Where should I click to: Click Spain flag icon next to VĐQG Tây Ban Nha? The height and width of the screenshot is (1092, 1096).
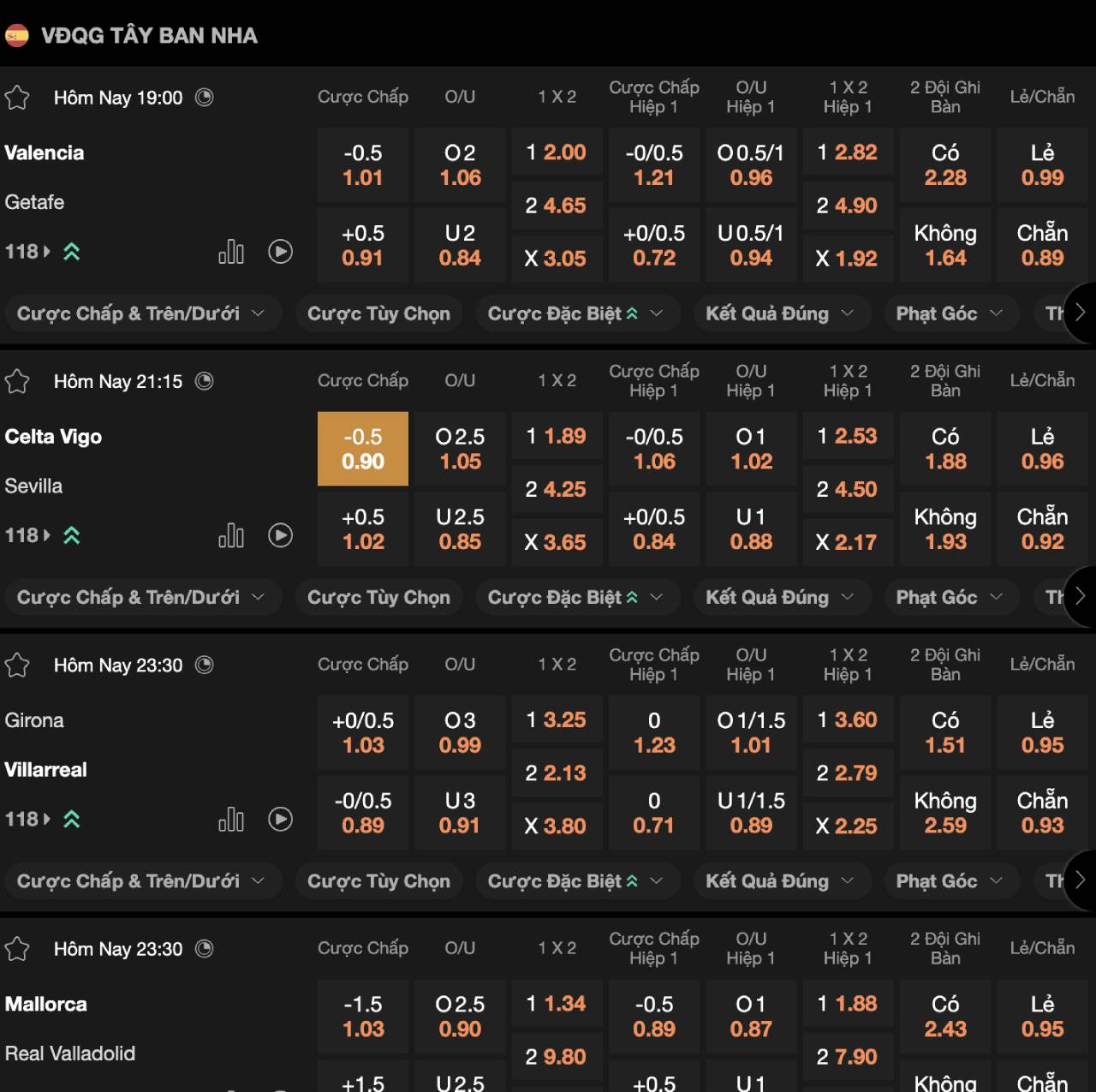17,35
